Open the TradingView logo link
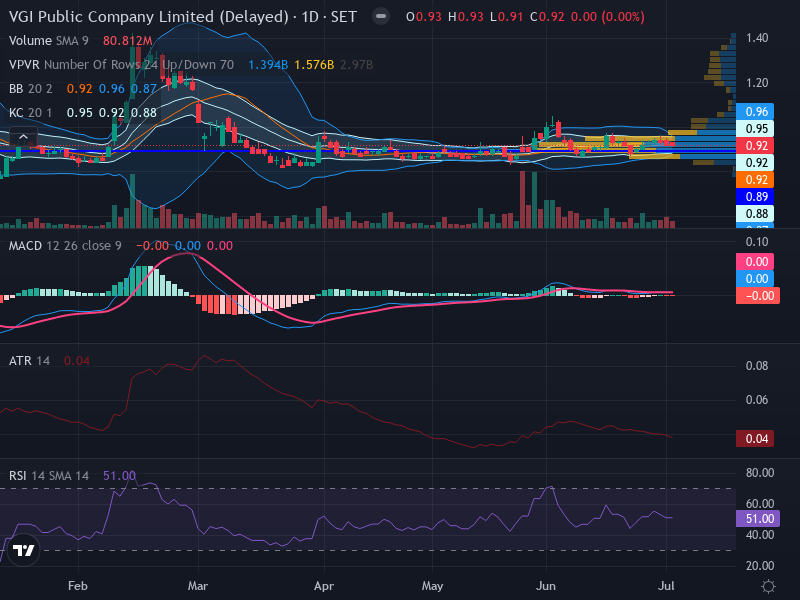This screenshot has width=800, height=600. (23, 551)
